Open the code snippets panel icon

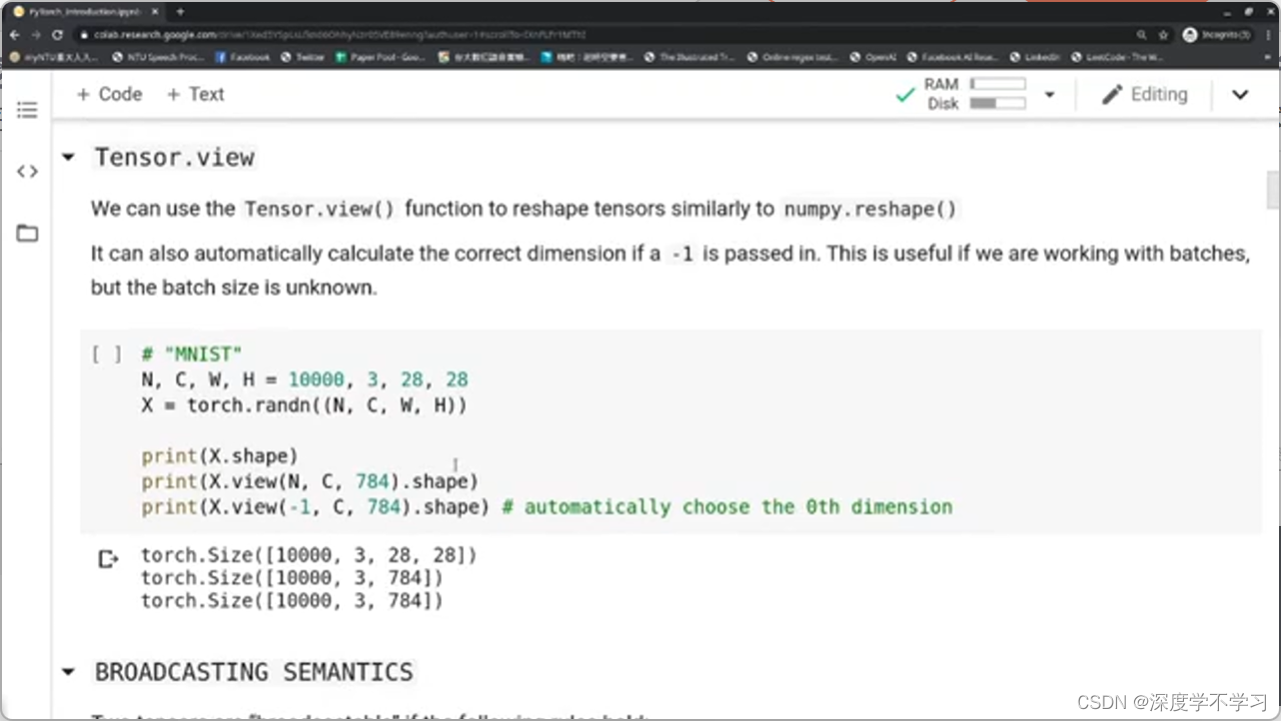[27, 172]
